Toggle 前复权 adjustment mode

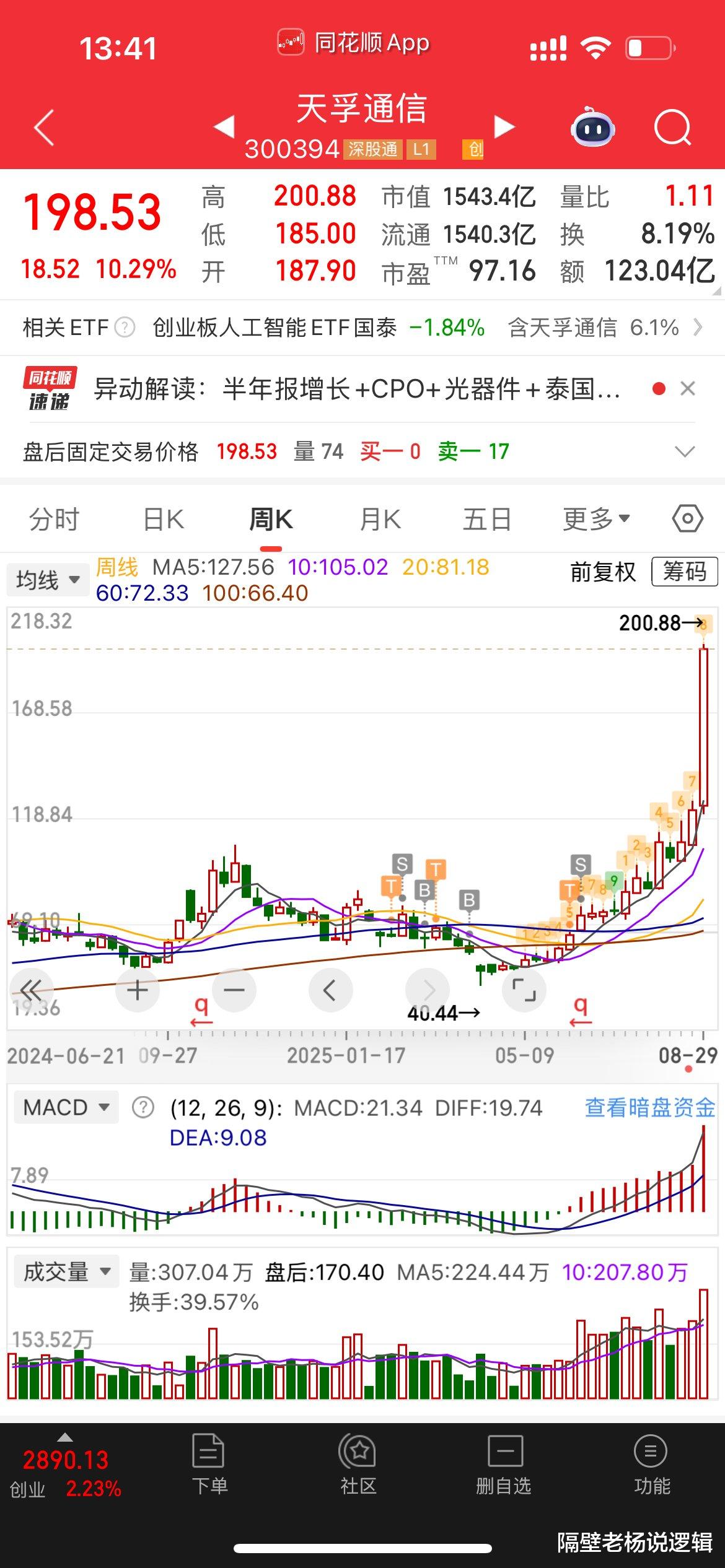[x=603, y=572]
